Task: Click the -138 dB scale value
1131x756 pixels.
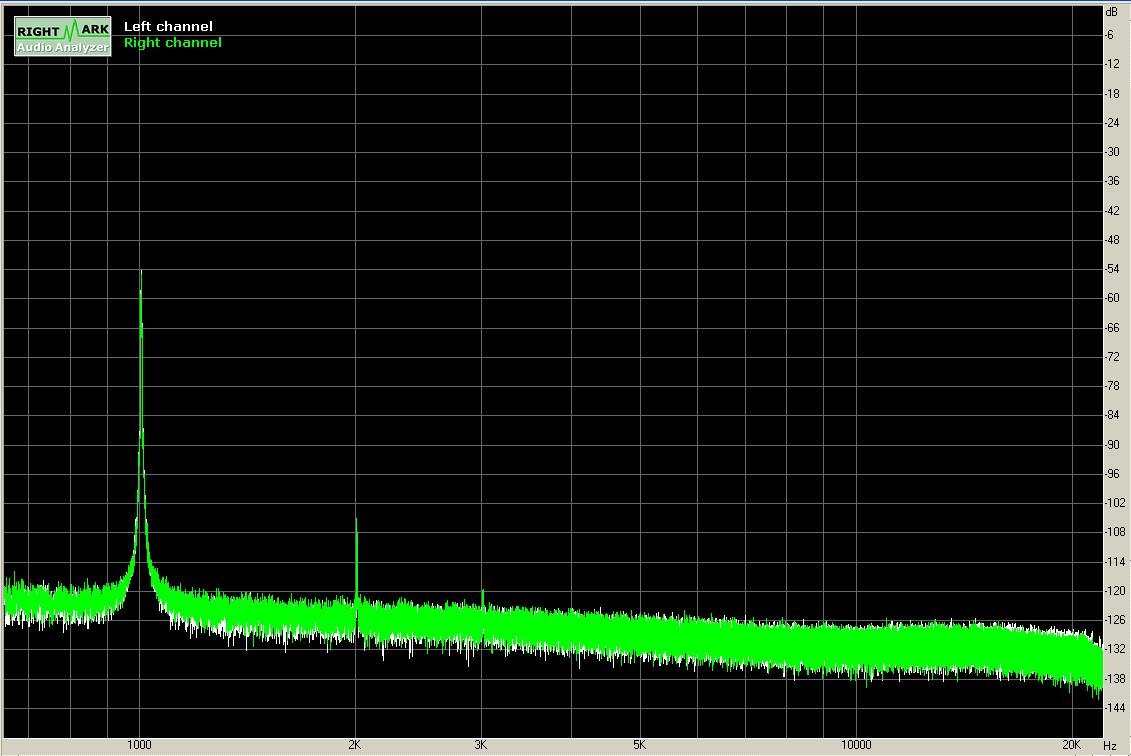Action: 1115,679
